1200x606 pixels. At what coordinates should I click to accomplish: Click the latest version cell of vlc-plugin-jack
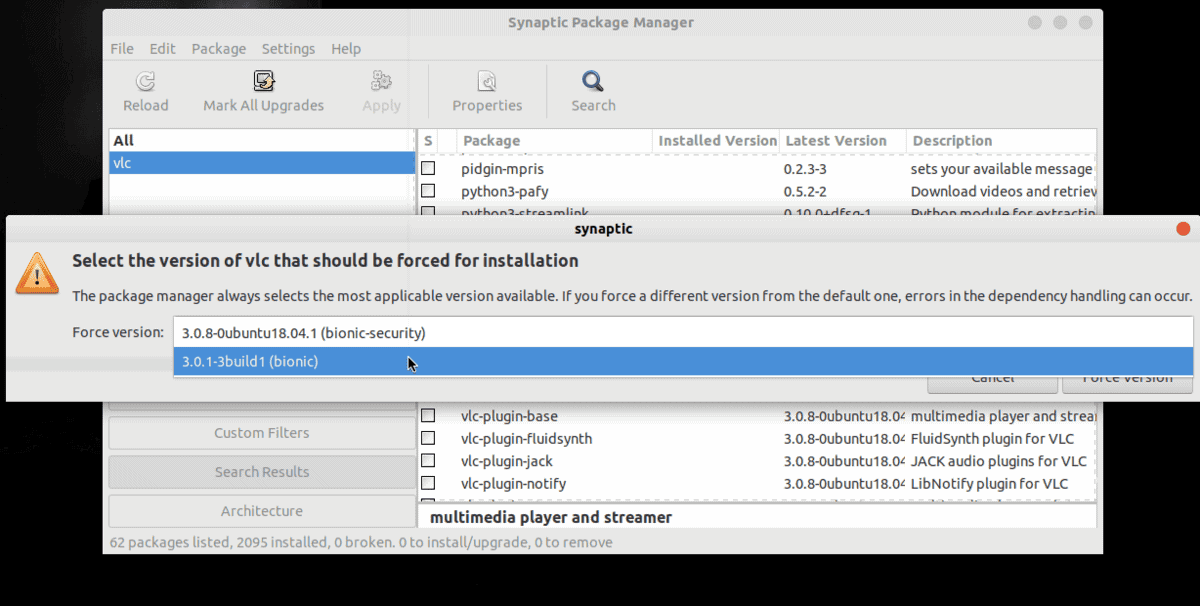coord(844,461)
